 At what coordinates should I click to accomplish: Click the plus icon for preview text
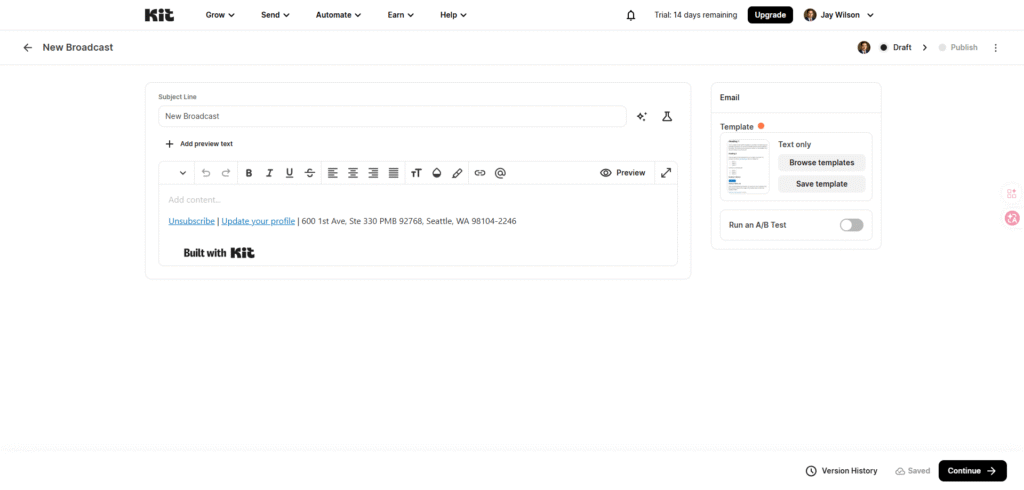tap(170, 144)
